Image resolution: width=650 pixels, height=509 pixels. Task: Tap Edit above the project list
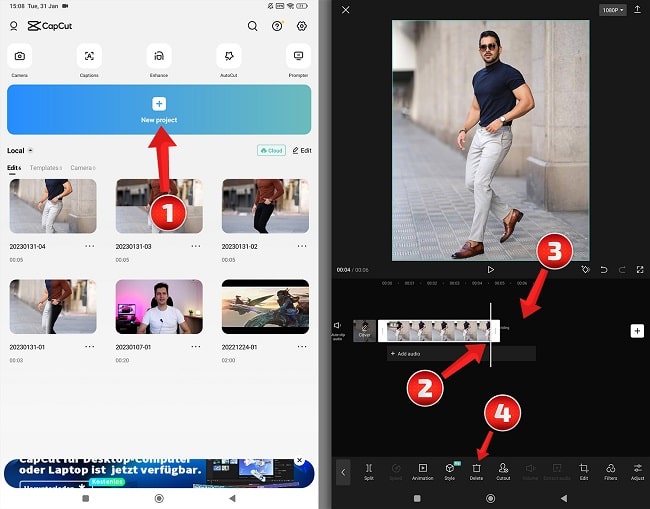(x=302, y=150)
